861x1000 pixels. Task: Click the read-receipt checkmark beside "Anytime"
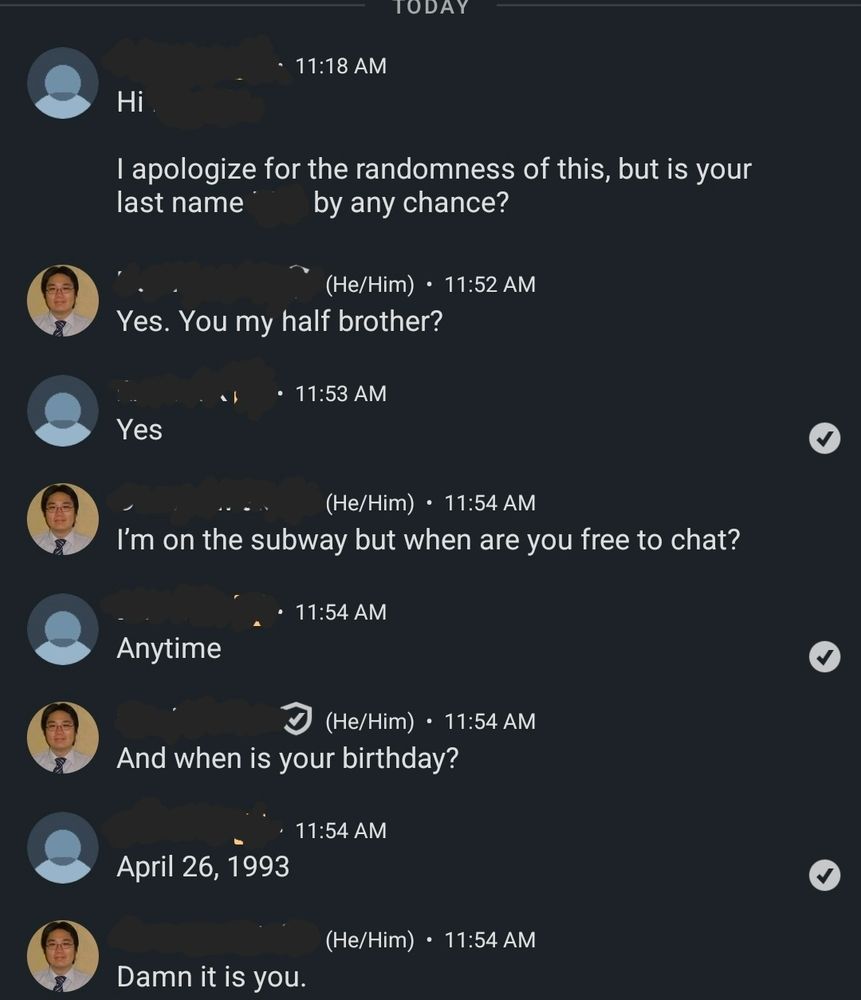[824, 657]
